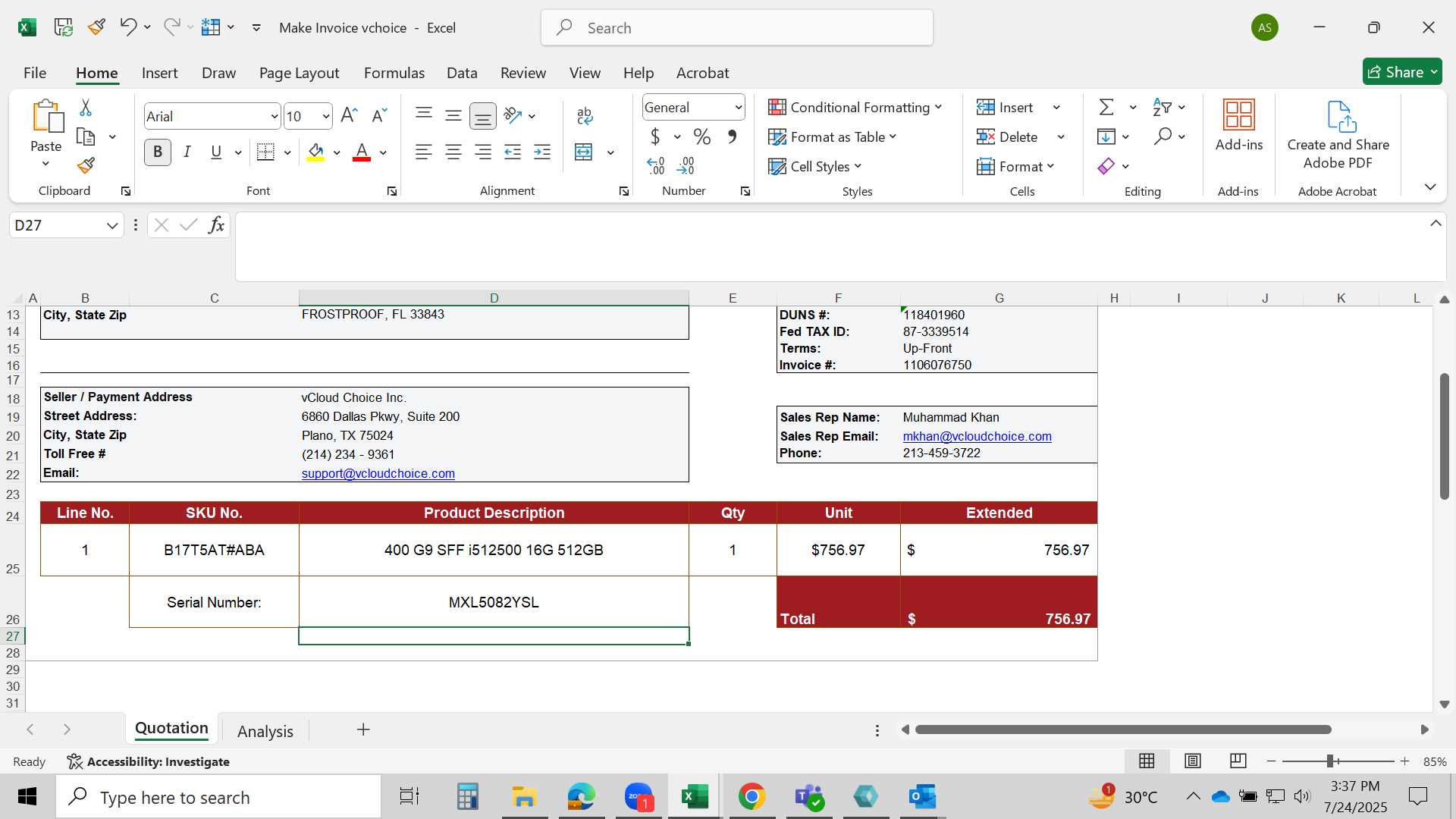Open the File menu
Image resolution: width=1456 pixels, height=819 pixels.
tap(35, 73)
